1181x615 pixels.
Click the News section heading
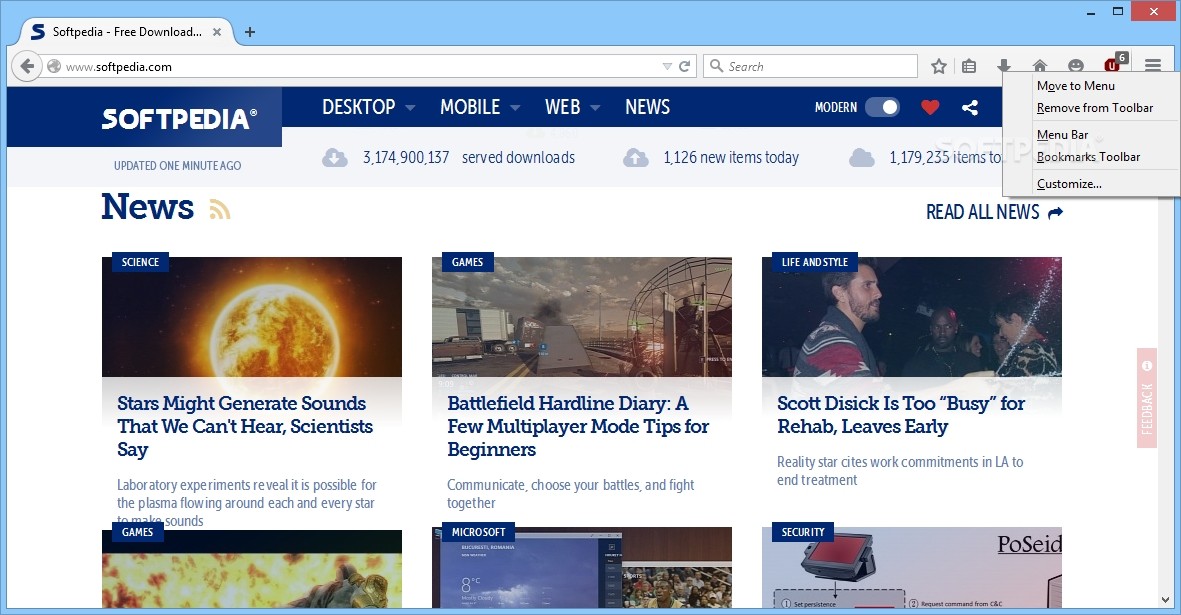point(148,207)
